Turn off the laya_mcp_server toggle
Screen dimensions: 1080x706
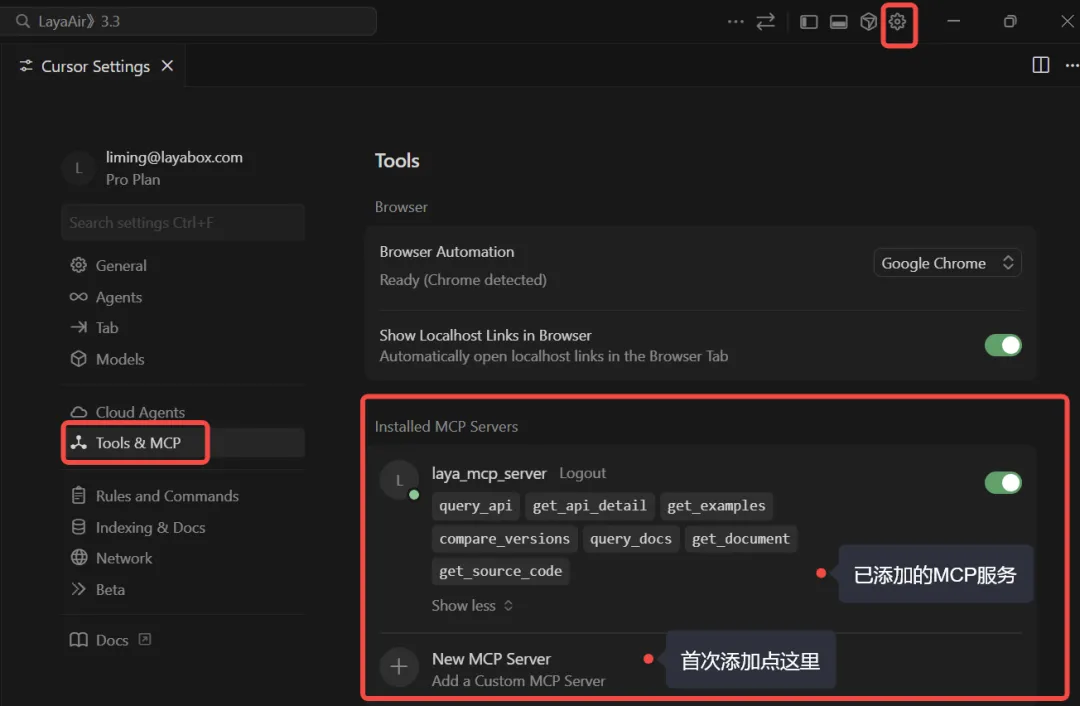[x=1003, y=483]
